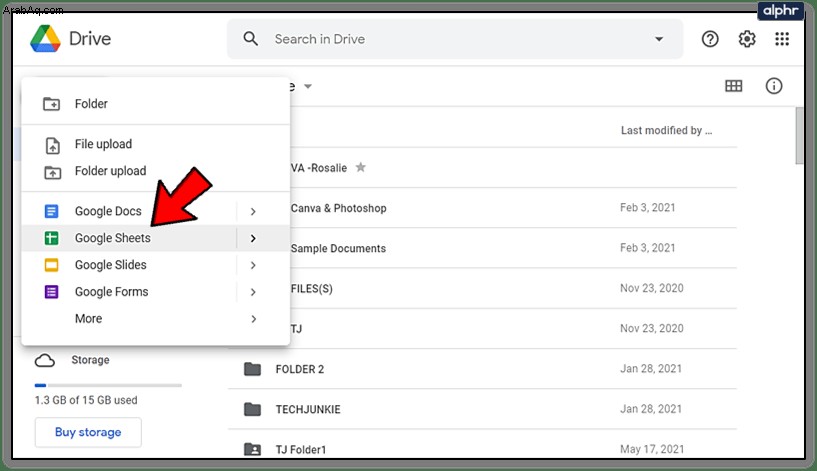Toggle the star next to VA -Rosalie
Viewport: 817px width, 471px height.
point(360,167)
